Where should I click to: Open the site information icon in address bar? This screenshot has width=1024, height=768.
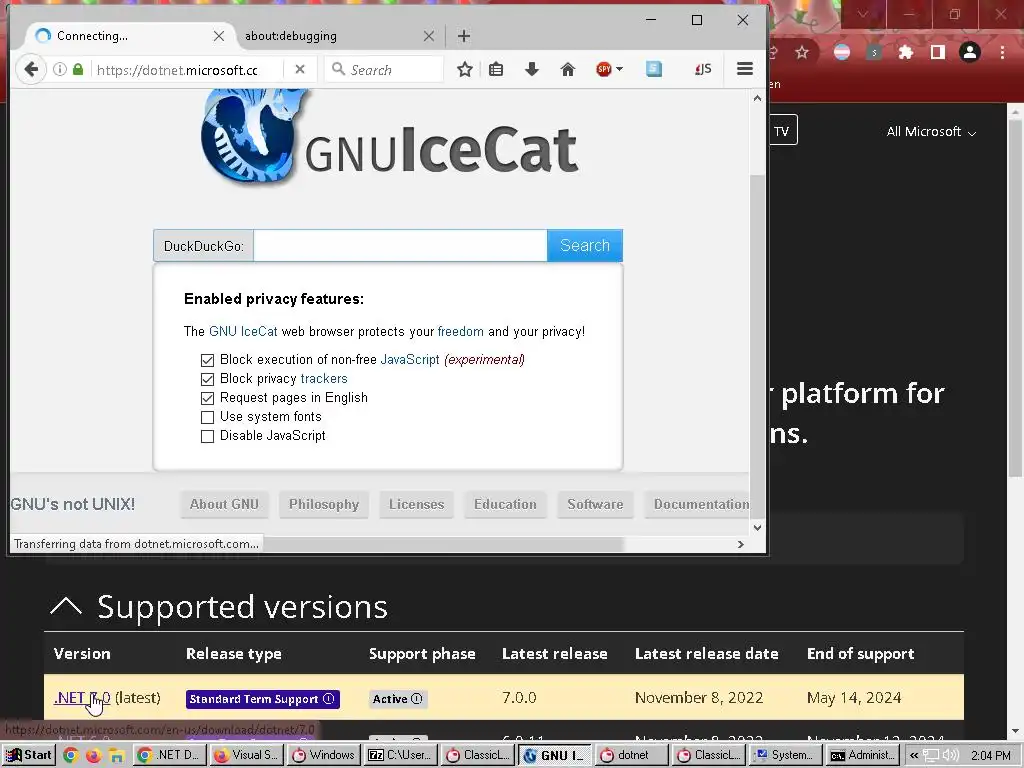click(x=59, y=69)
